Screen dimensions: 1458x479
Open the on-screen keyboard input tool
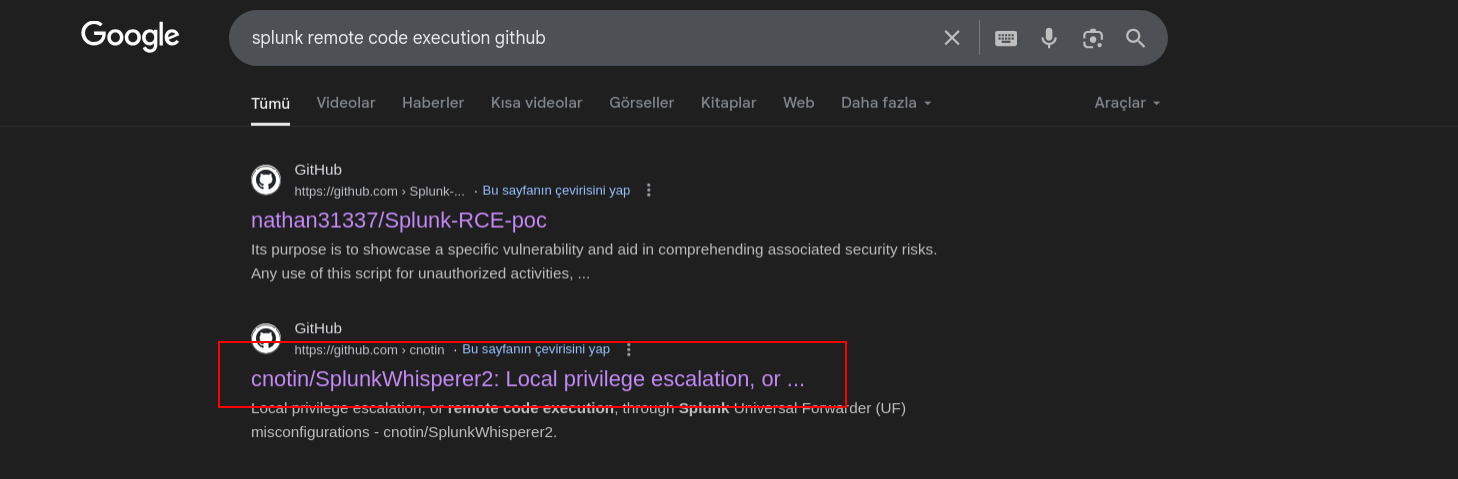1006,38
